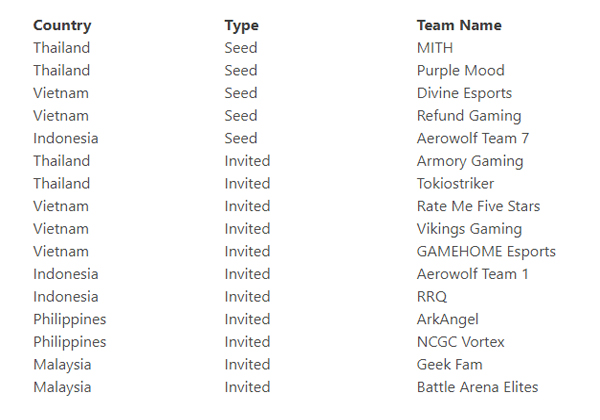Click on Aerowolf Team 1 entry
This screenshot has height=420, width=600.
tap(473, 274)
